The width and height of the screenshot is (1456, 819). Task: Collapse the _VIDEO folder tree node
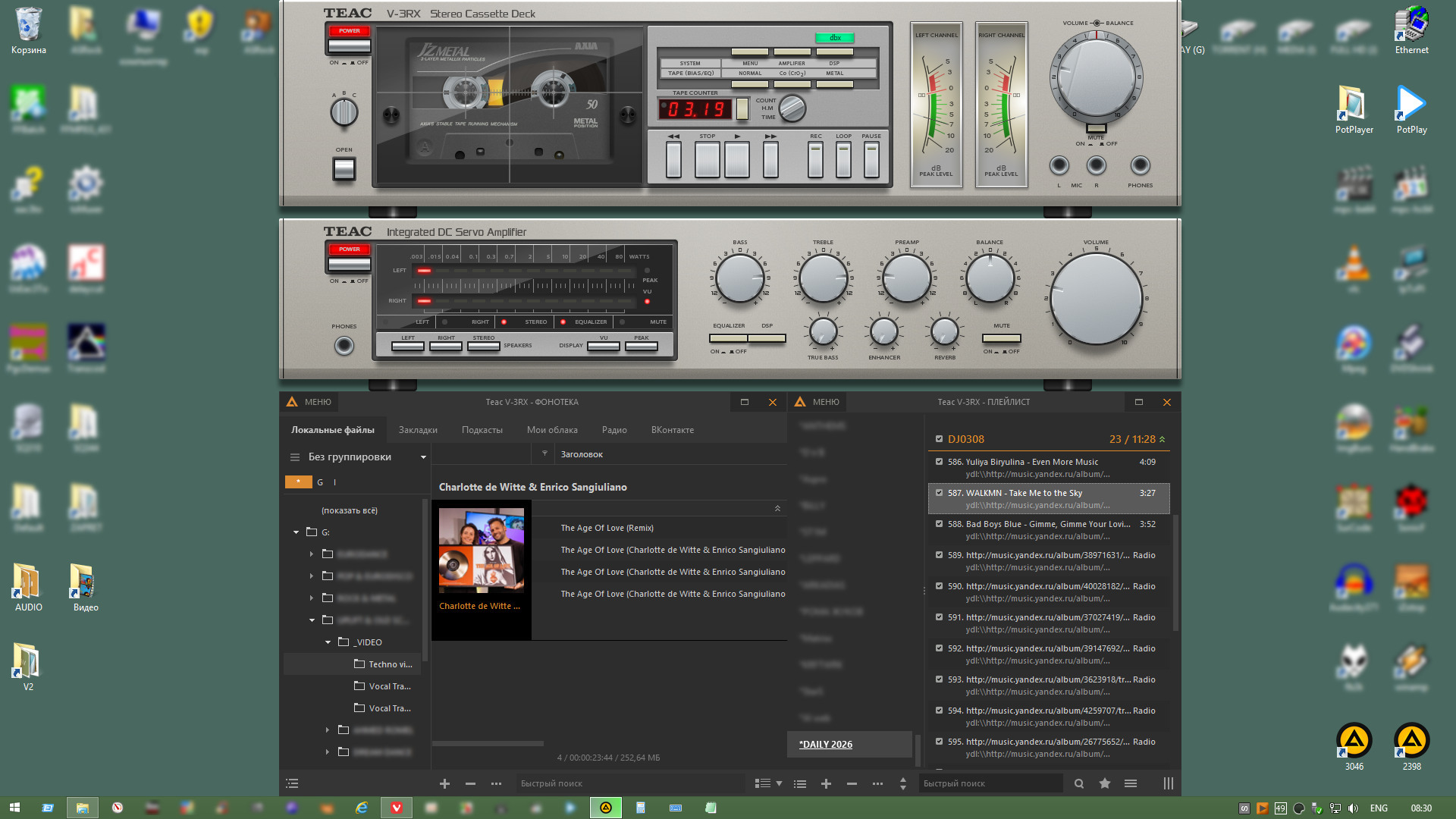[328, 642]
